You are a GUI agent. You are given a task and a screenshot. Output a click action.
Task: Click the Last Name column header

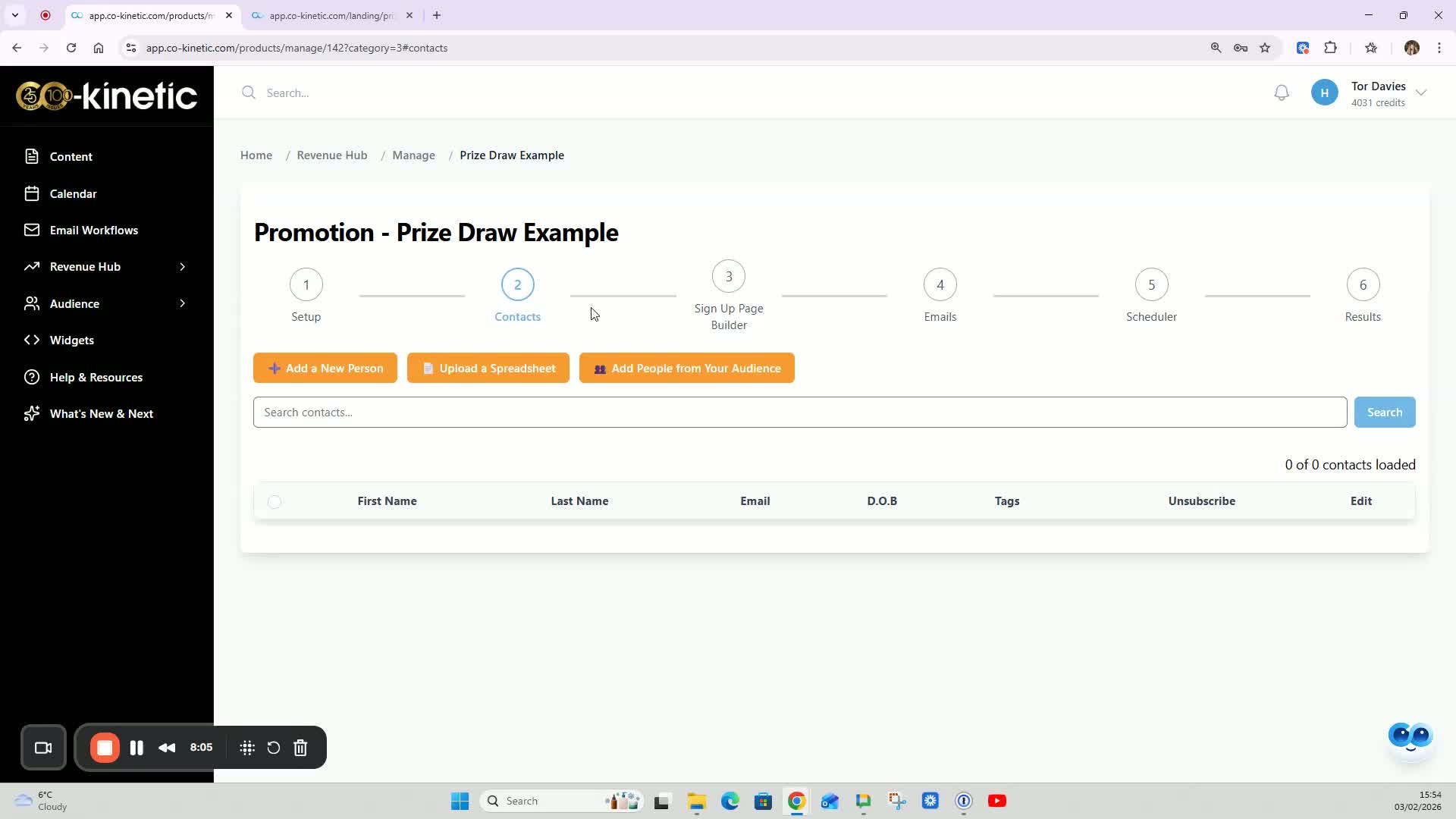pos(579,501)
